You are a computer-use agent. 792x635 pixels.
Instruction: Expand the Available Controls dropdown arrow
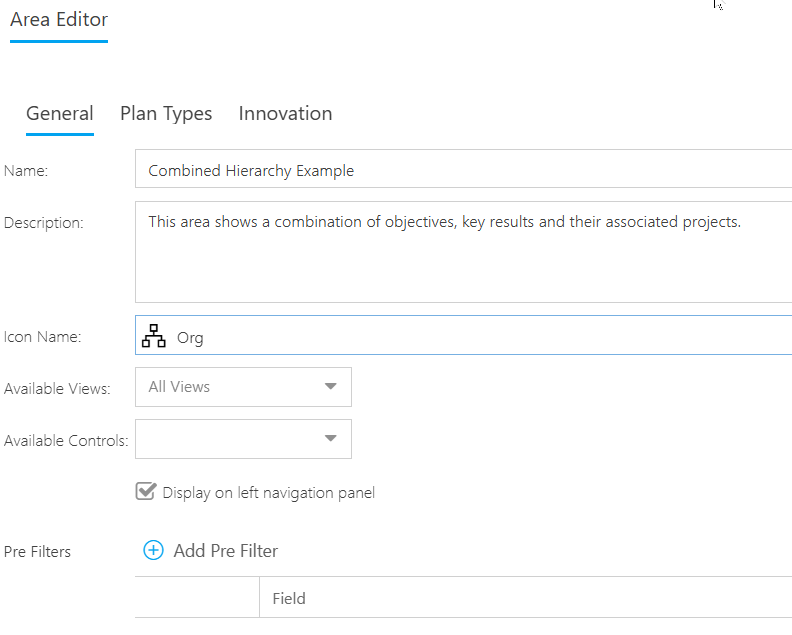click(x=330, y=438)
